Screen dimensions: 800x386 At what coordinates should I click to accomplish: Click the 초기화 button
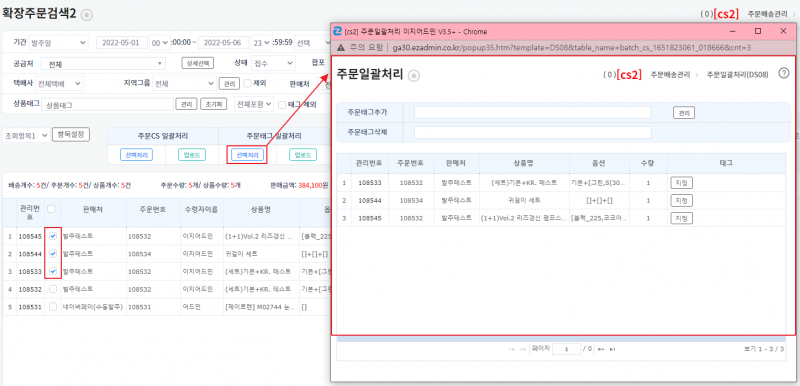[213, 104]
